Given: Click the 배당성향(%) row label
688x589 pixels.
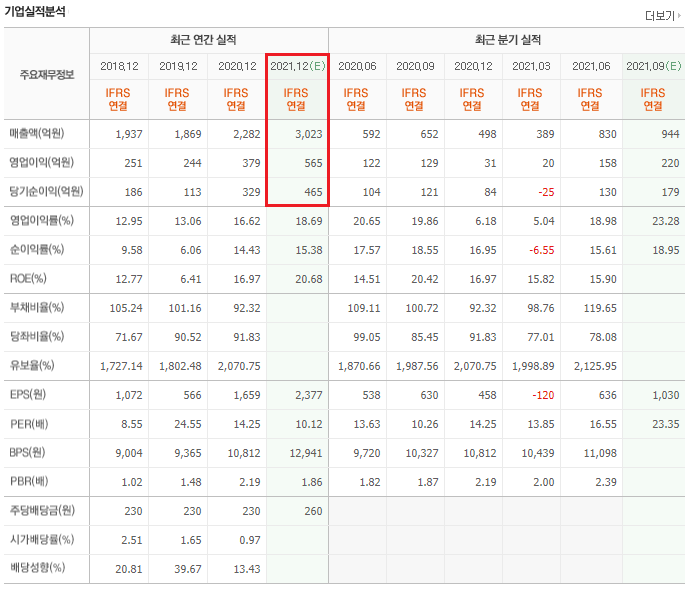Looking at the screenshot, I should click(x=37, y=568).
